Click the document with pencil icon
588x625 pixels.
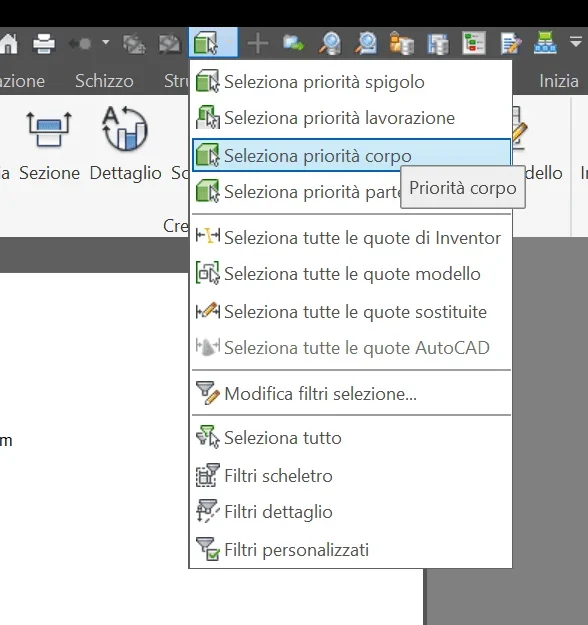(510, 43)
